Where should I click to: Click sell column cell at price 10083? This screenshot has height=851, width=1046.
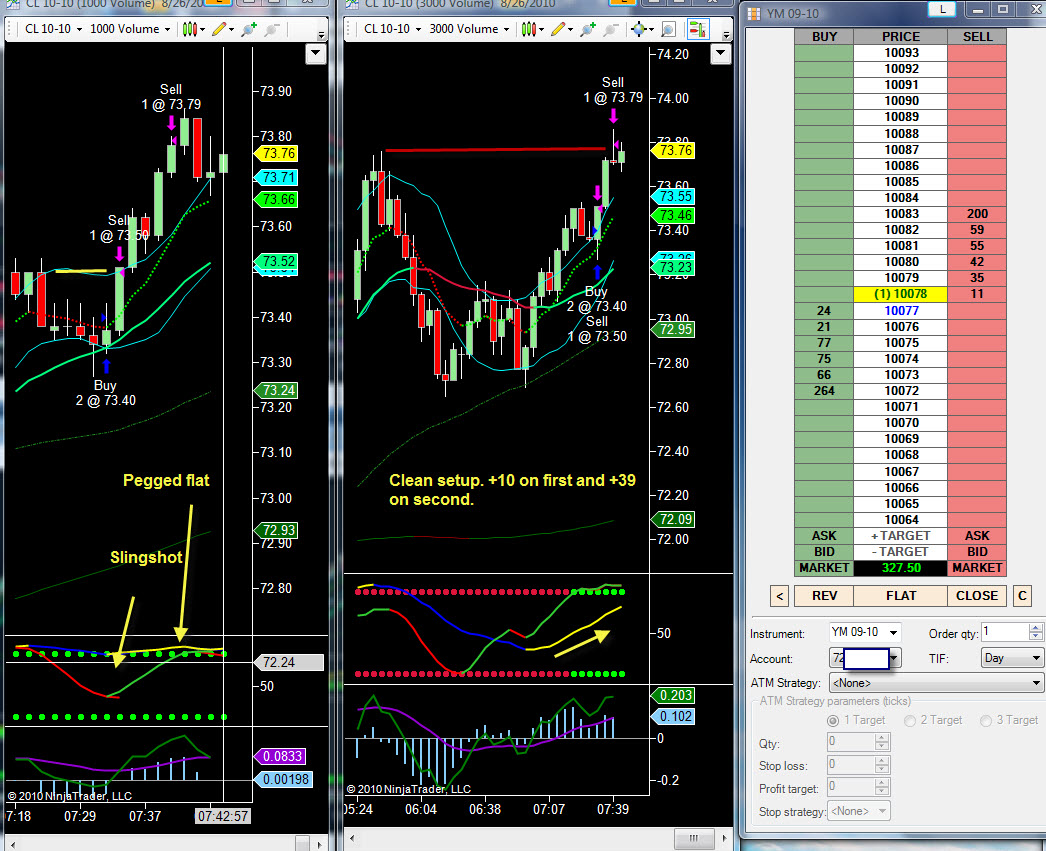point(977,213)
